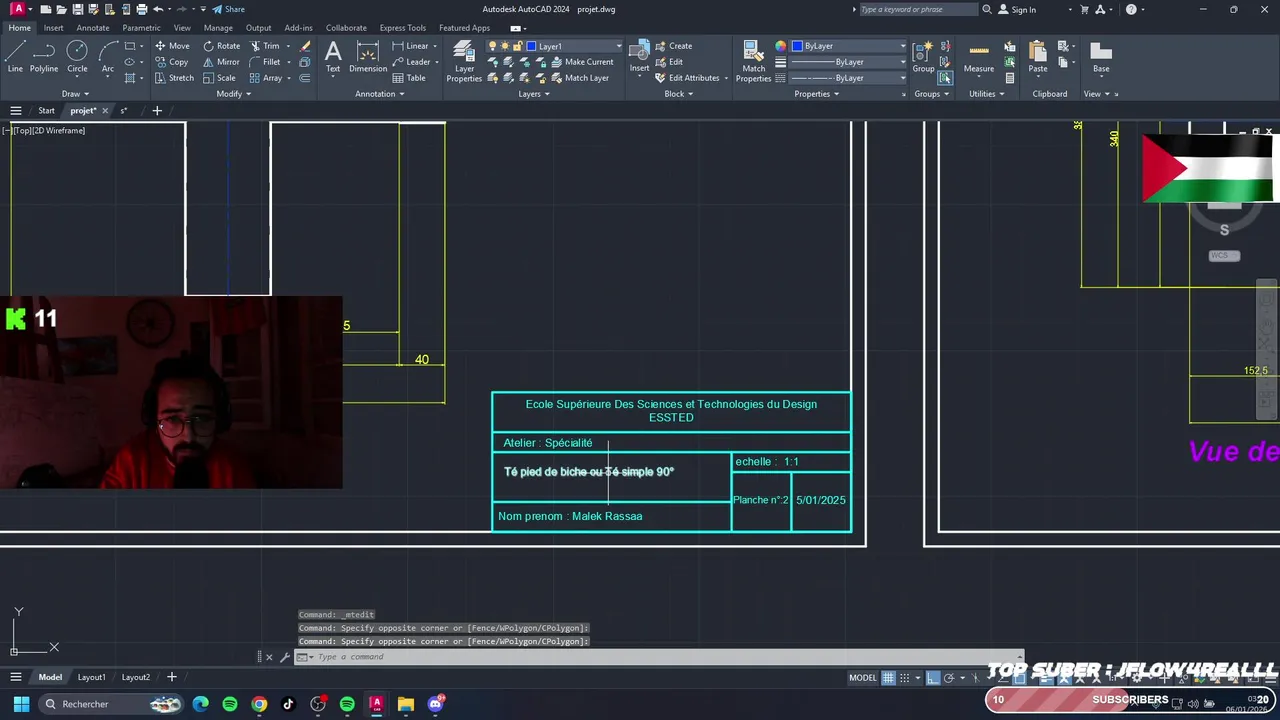Click Match Layer button
The width and height of the screenshot is (1280, 720).
pos(579,78)
